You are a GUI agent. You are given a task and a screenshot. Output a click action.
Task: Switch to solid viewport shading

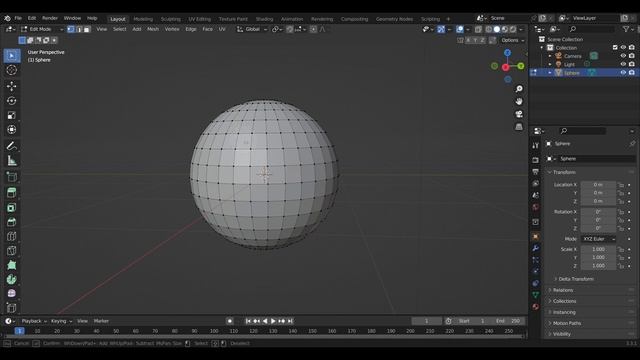point(497,29)
